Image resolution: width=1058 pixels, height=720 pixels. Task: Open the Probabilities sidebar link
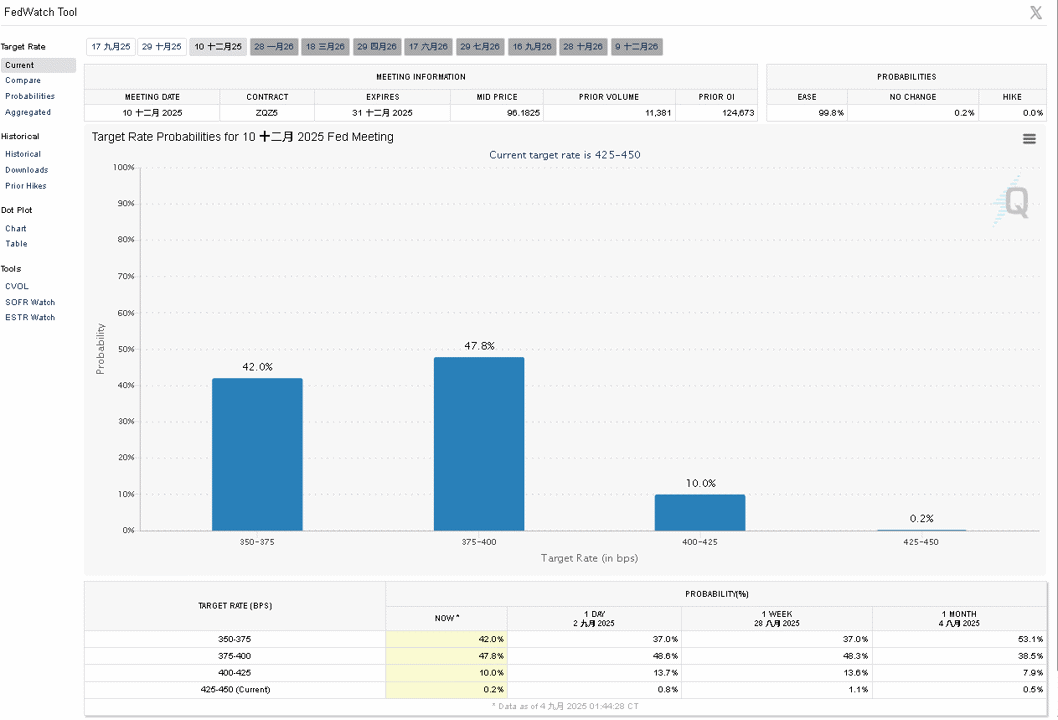click(30, 96)
